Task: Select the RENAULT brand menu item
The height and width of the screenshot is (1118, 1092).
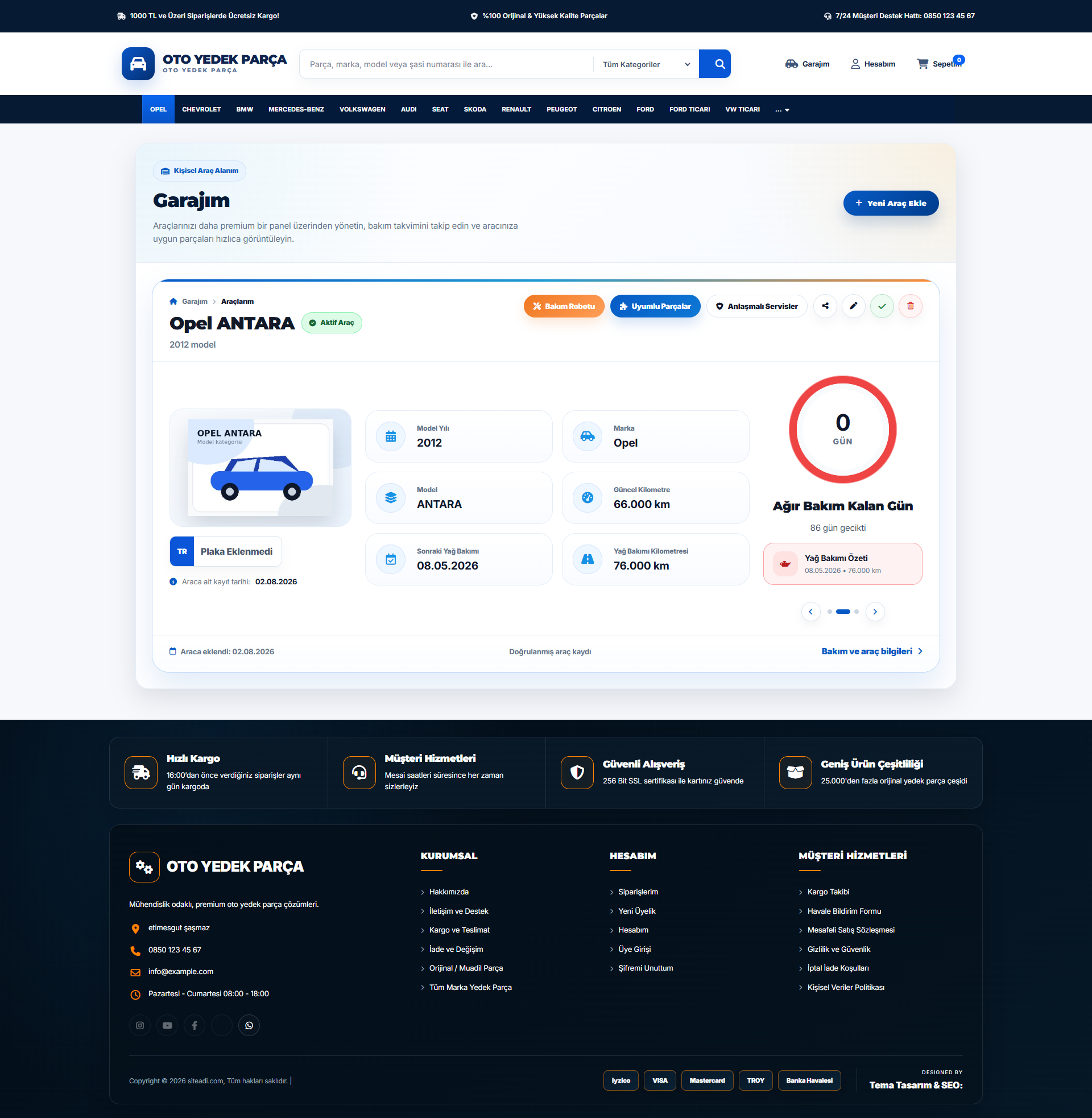Action: pyautogui.click(x=516, y=110)
